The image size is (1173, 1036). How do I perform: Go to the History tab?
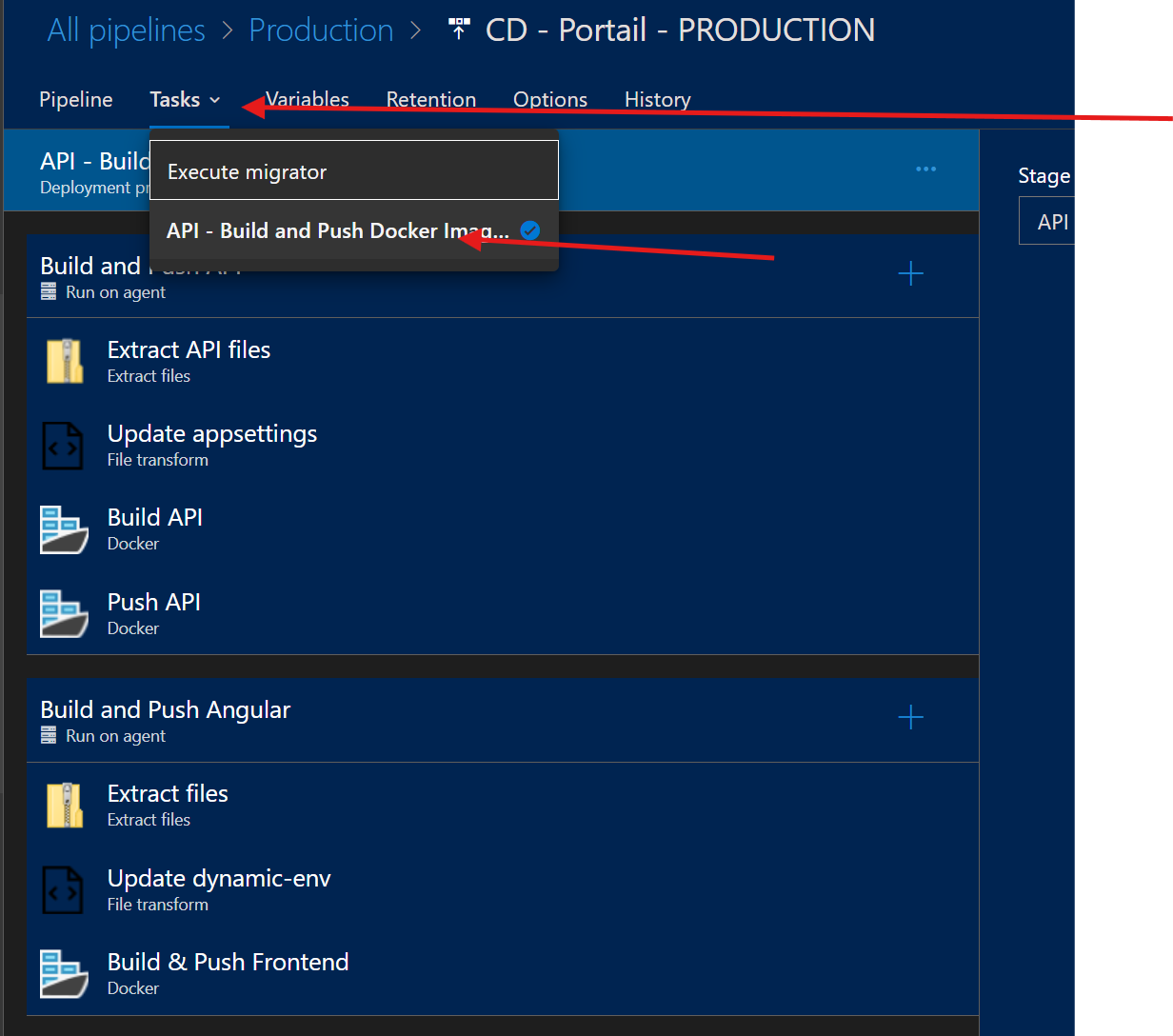point(657,100)
